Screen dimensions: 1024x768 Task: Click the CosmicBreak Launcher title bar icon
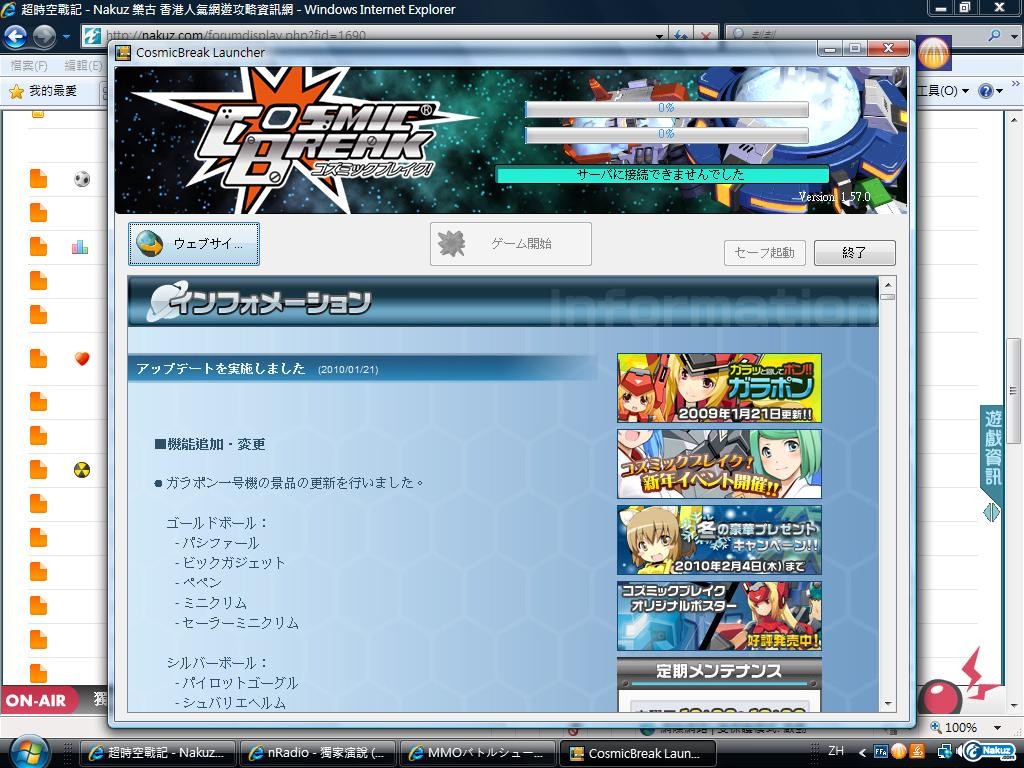pos(123,53)
